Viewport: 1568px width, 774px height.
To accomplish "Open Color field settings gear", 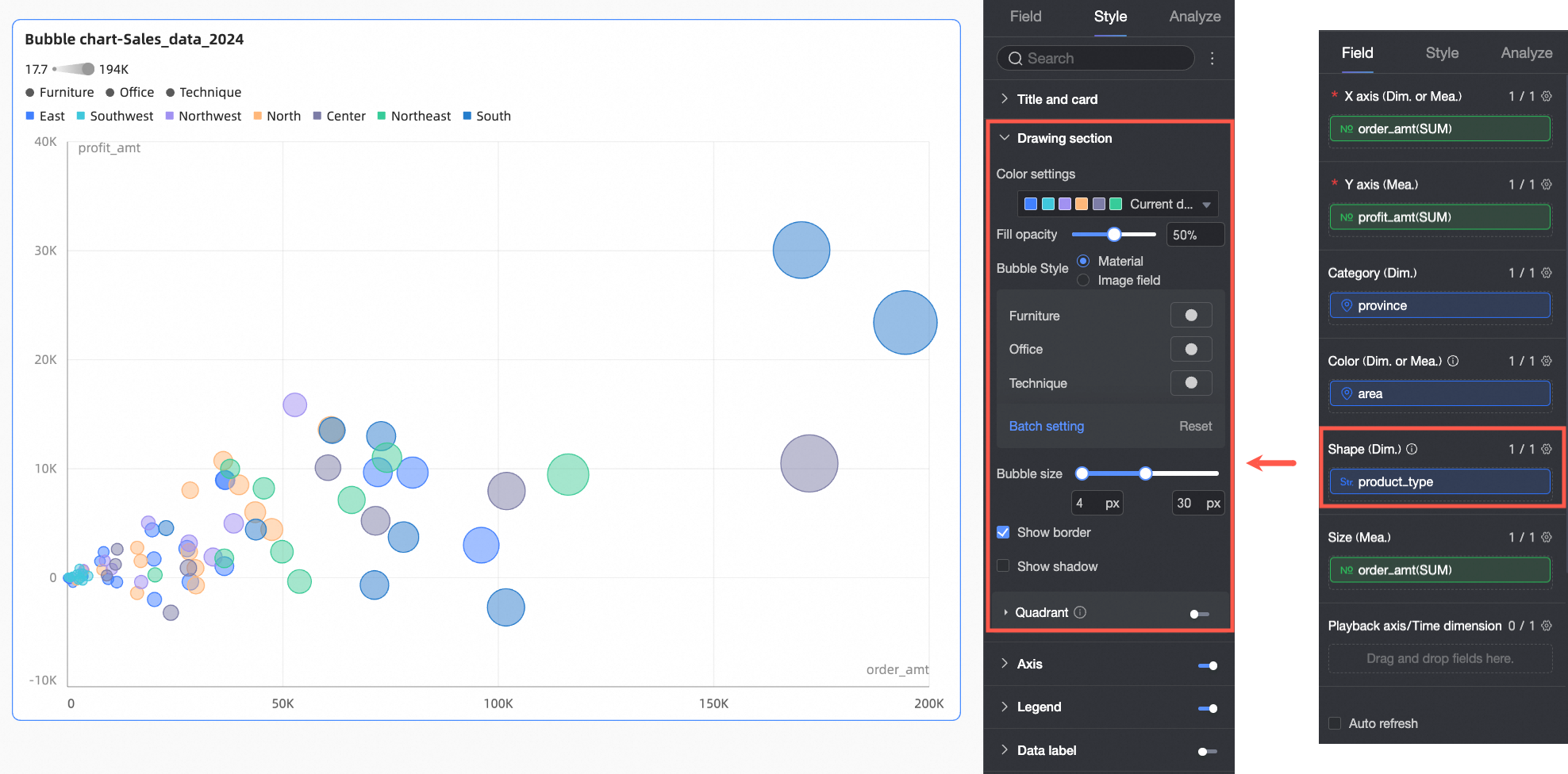I will point(1547,361).
